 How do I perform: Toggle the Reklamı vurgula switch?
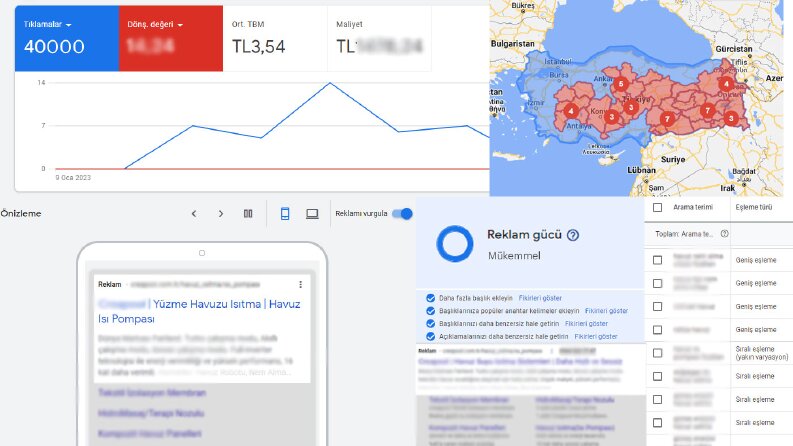point(403,214)
